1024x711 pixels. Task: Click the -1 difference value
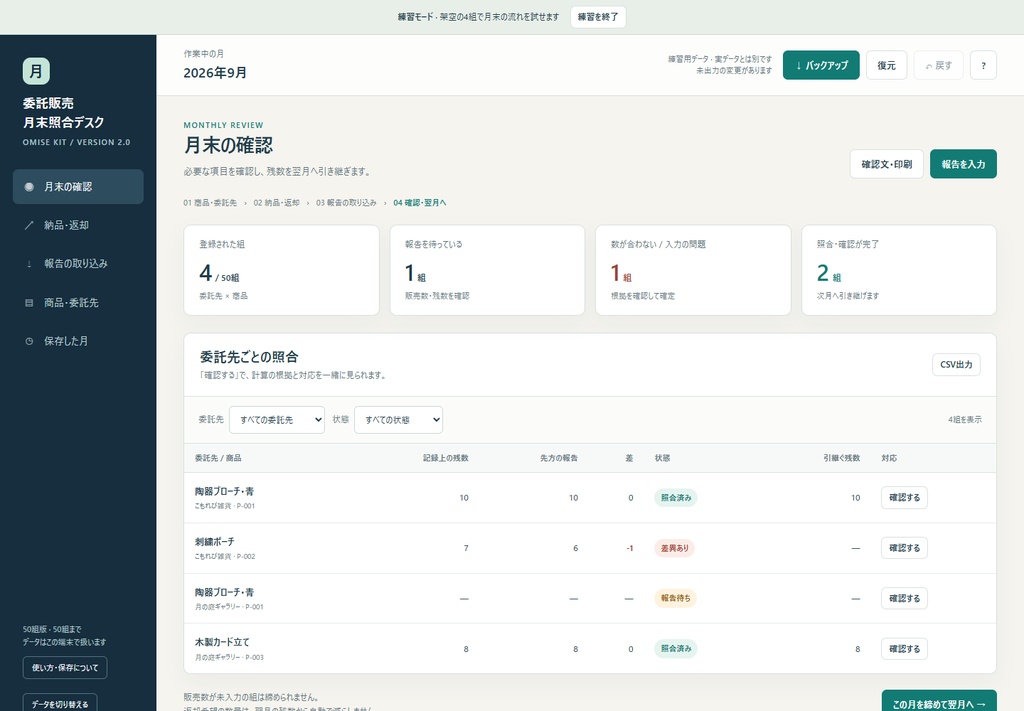coord(630,548)
